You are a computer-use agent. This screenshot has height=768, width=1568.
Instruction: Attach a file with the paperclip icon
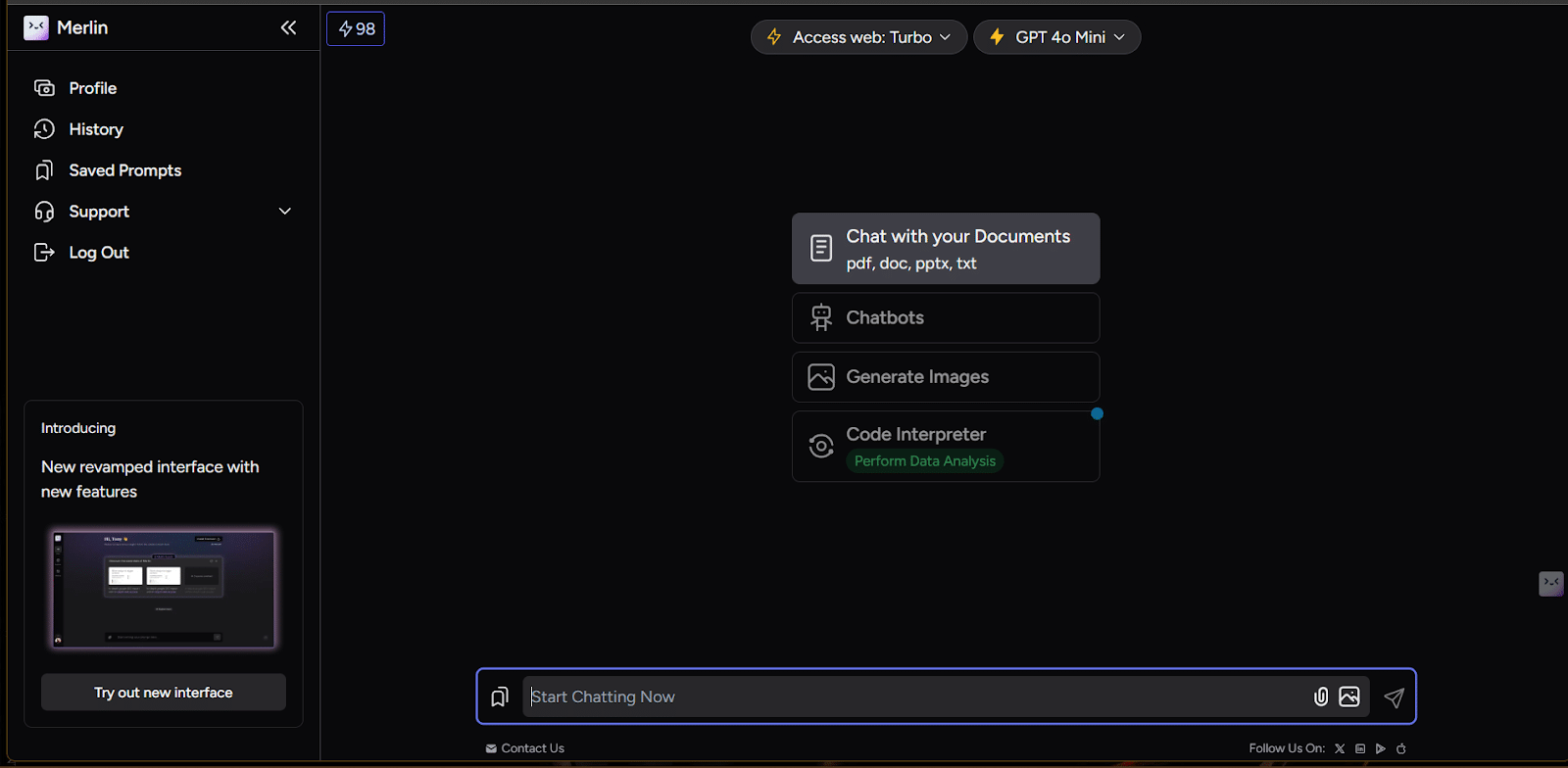point(1321,696)
